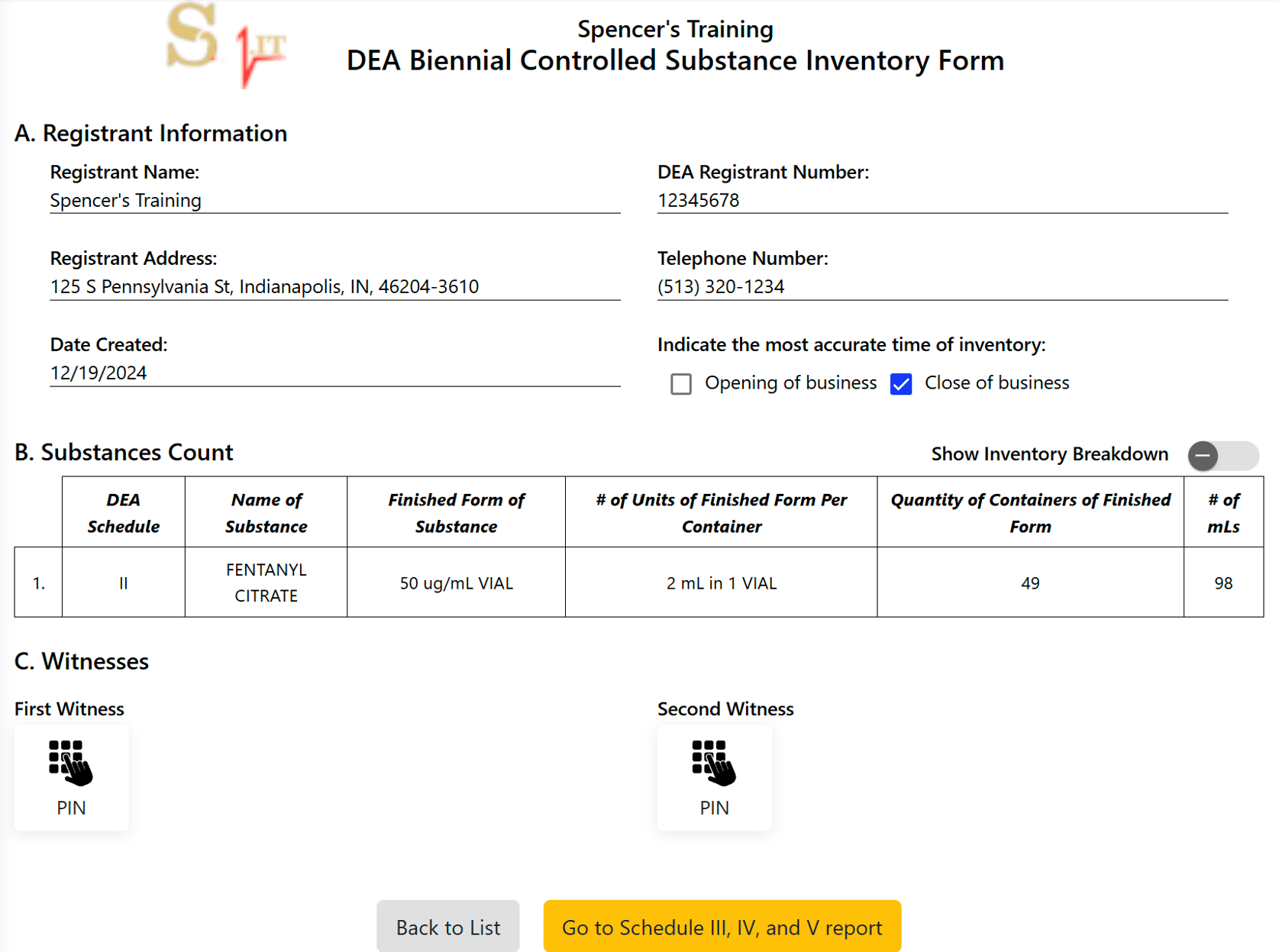Click the First Witness PIN keypad icon
The width and height of the screenshot is (1279, 952).
click(x=71, y=763)
